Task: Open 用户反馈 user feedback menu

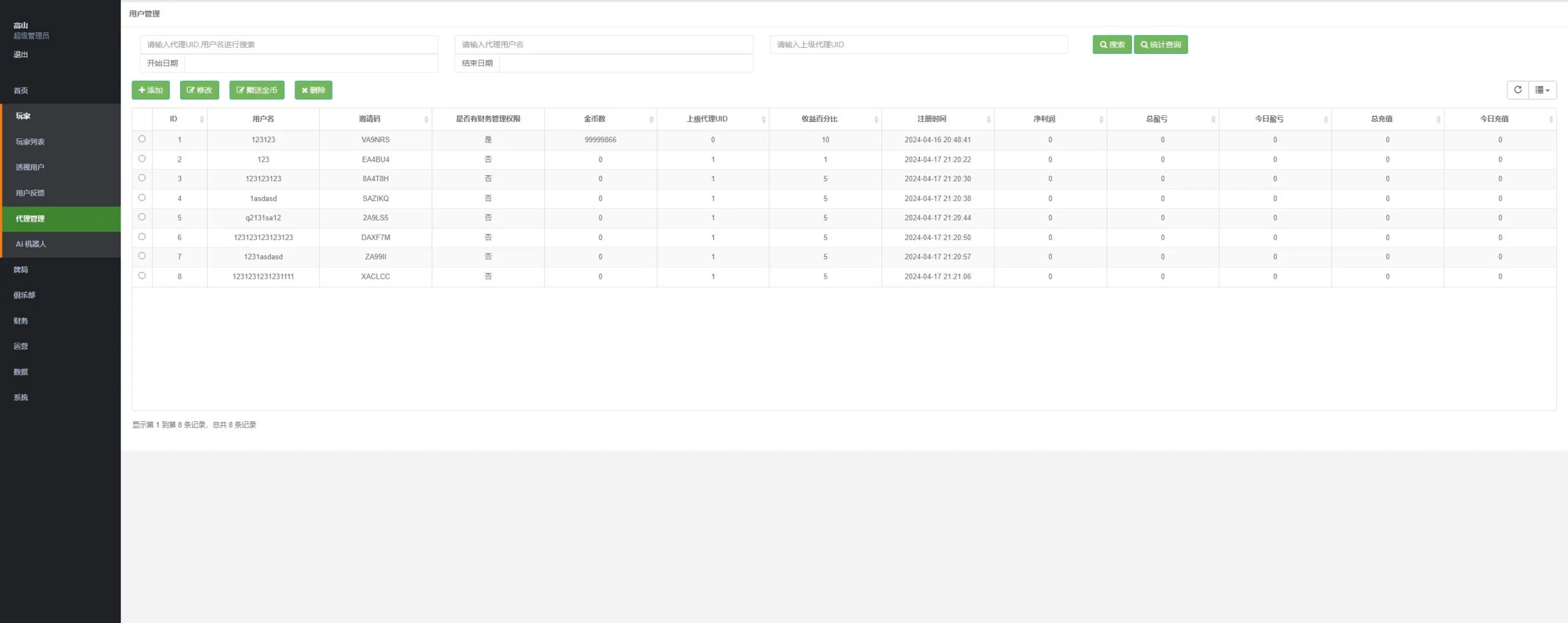Action: click(61, 193)
